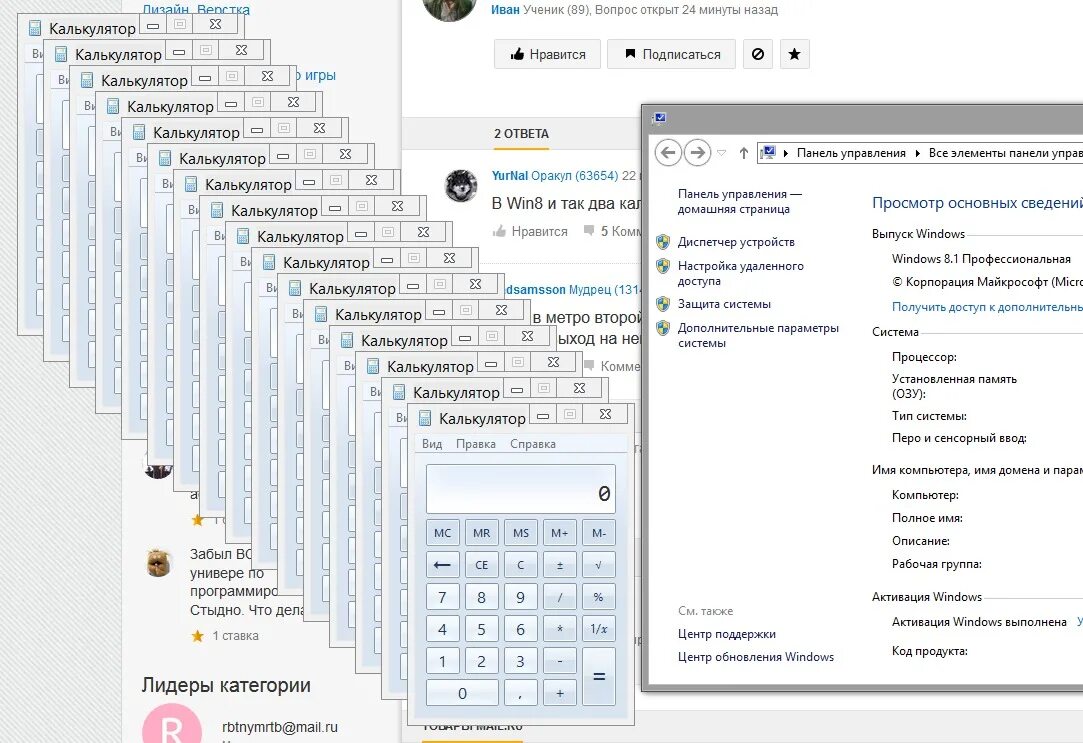This screenshot has height=743, width=1083.
Task: Click shield icon beside Диспетчер устройств
Action: [x=663, y=242]
